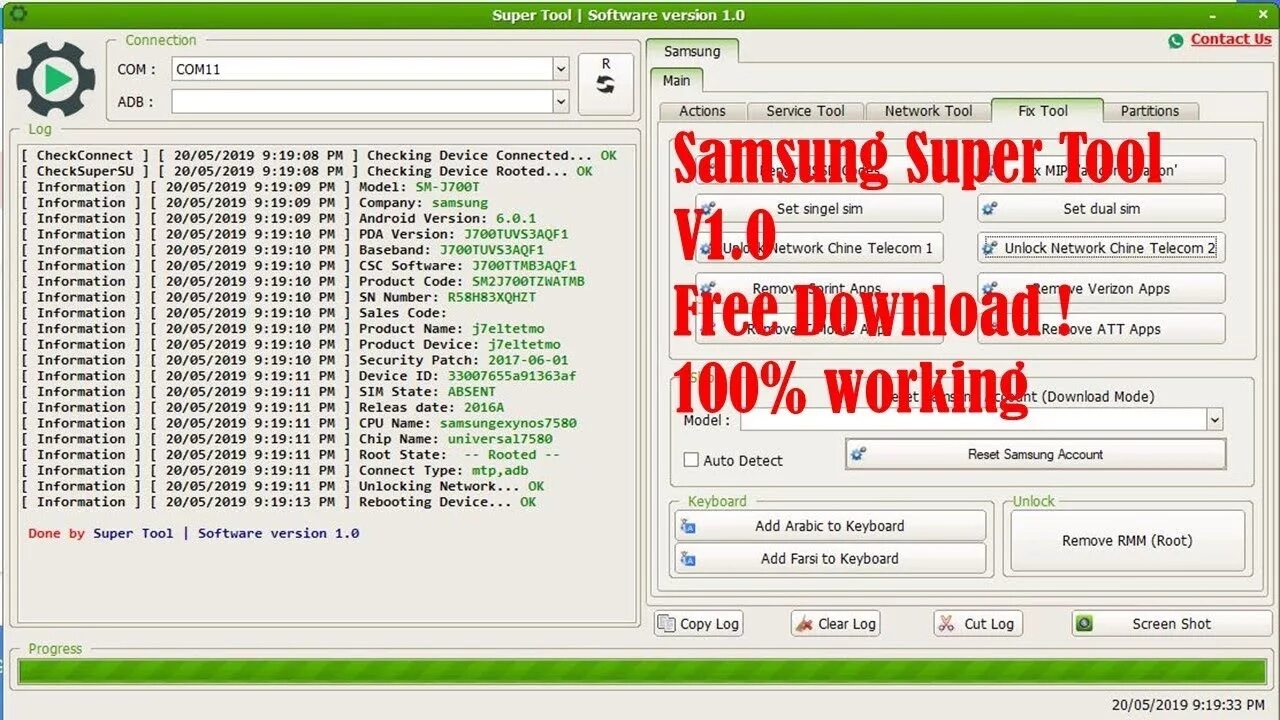Click the Clear Log button

[x=836, y=623]
